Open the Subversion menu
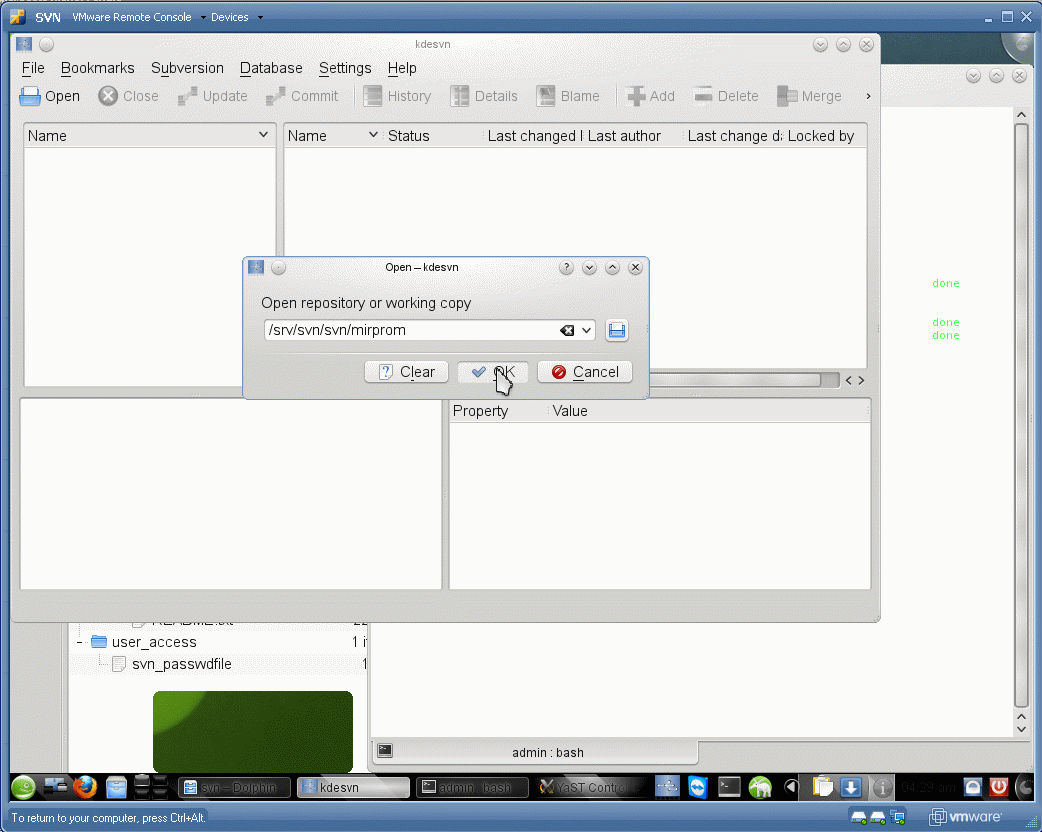 [x=187, y=68]
